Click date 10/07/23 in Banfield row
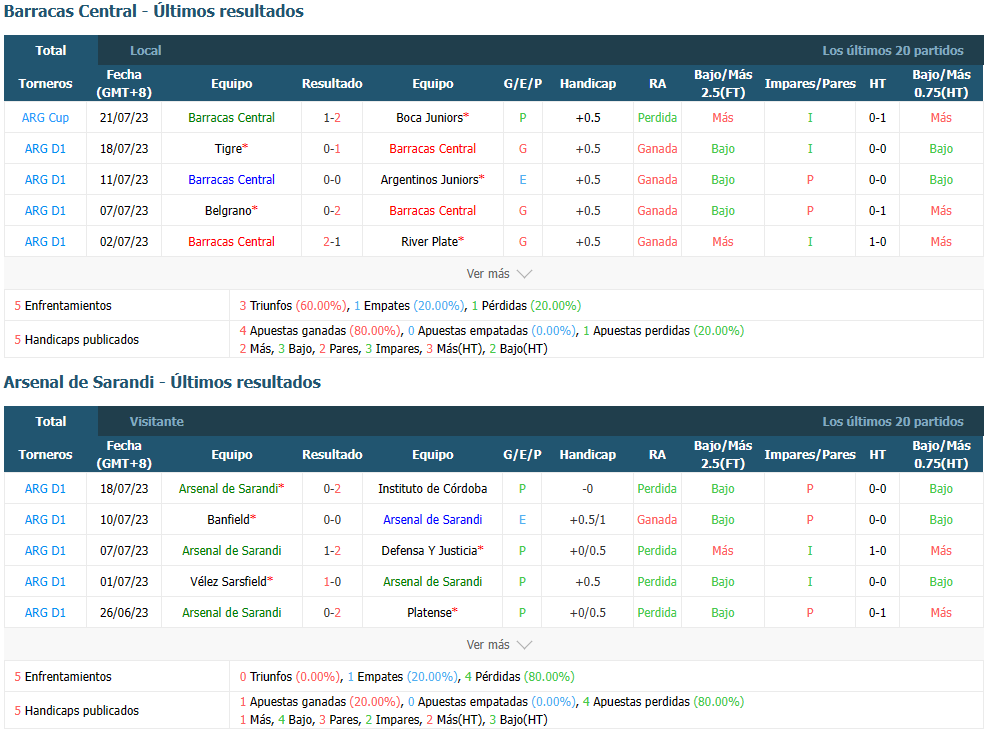The height and width of the screenshot is (734, 990). pos(124,520)
